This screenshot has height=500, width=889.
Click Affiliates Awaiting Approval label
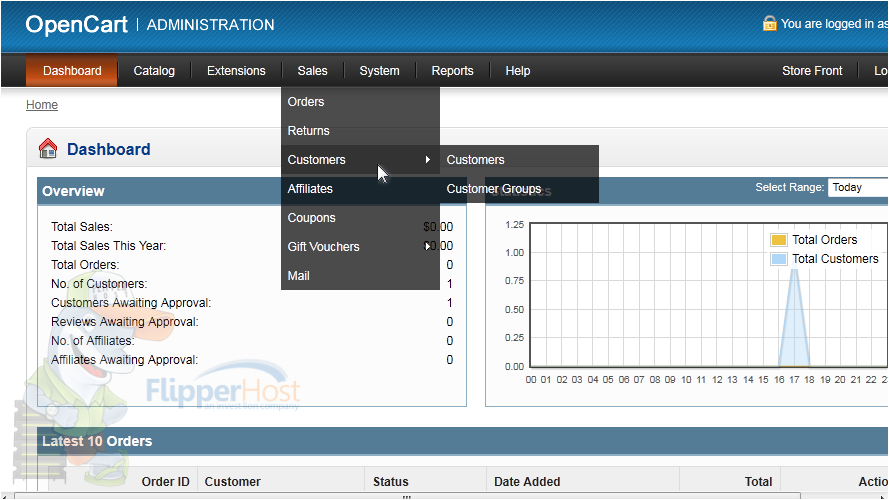point(124,359)
